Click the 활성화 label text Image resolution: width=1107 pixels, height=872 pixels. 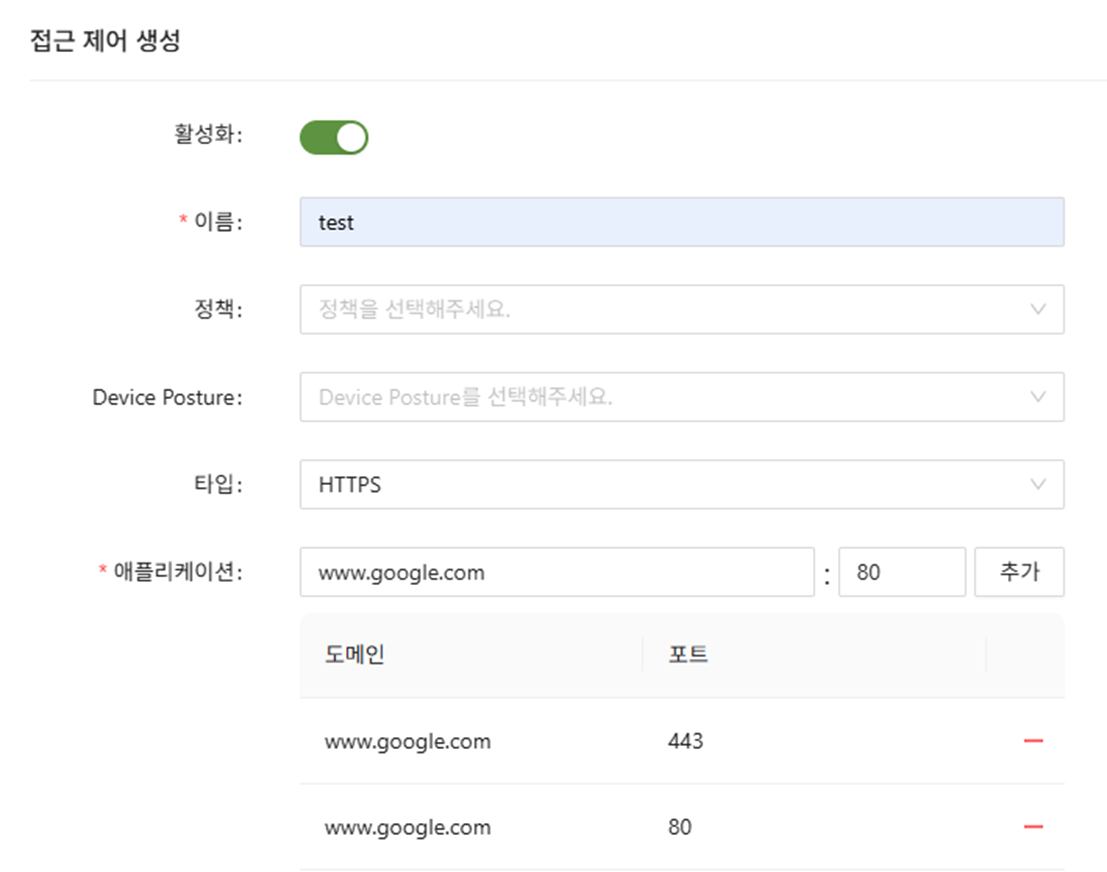pyautogui.click(x=208, y=135)
